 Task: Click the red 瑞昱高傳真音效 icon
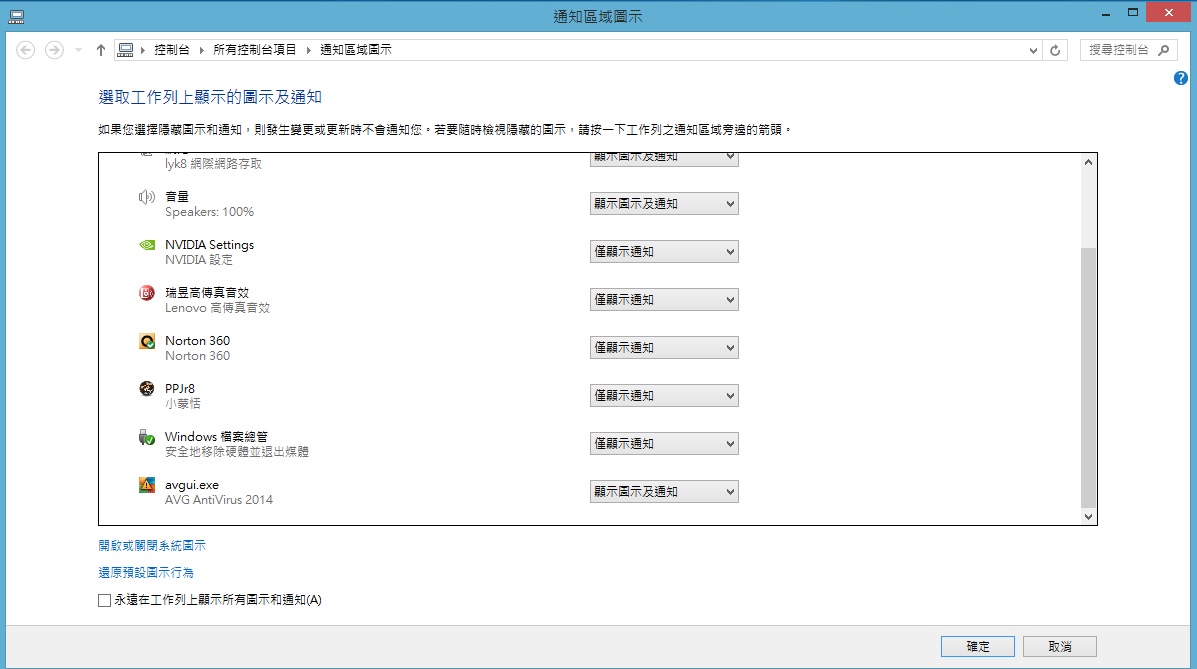point(147,293)
